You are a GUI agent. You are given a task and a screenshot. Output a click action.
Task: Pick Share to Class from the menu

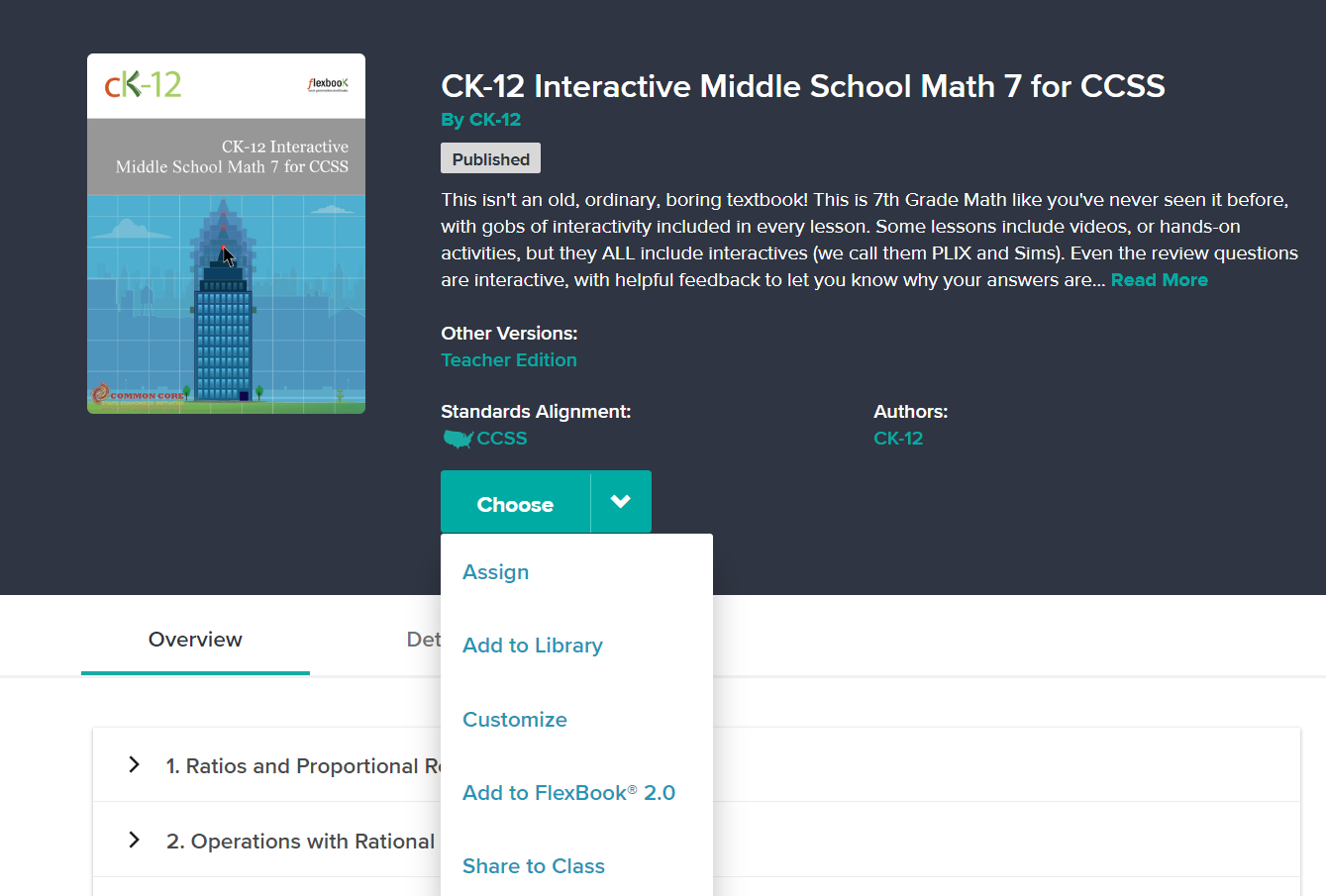534,865
